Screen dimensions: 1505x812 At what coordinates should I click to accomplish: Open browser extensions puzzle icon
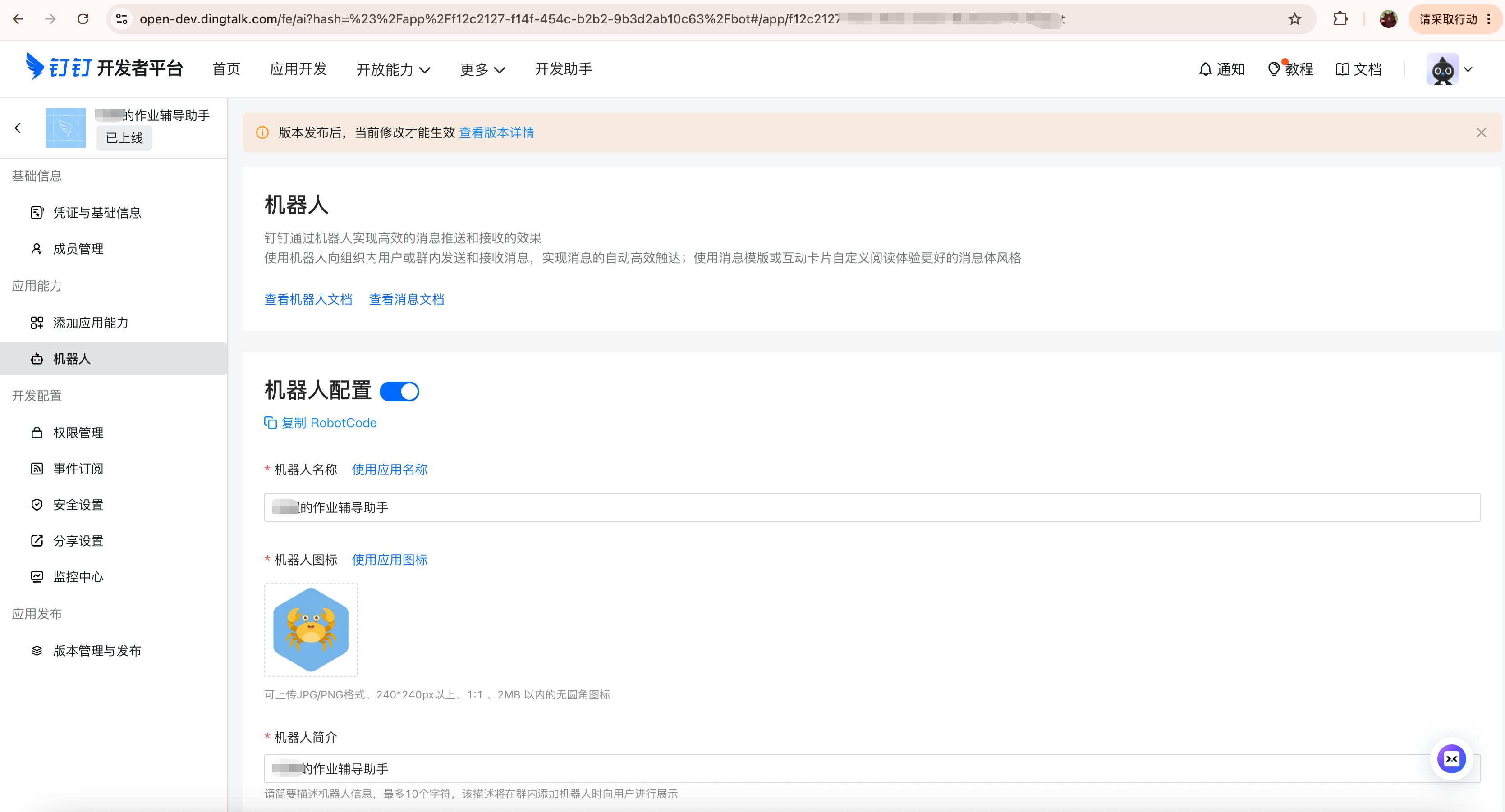pyautogui.click(x=1340, y=19)
